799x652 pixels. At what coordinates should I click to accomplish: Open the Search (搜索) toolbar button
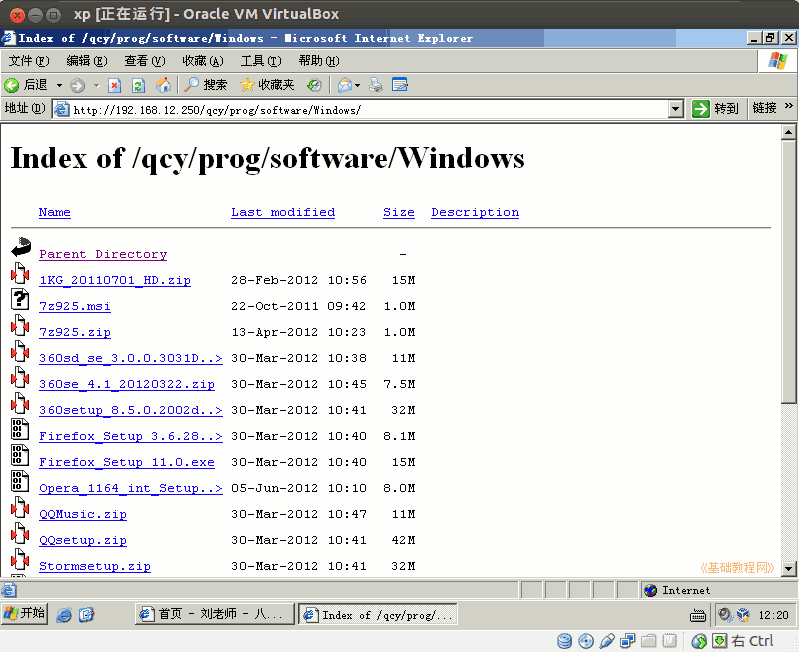click(205, 85)
